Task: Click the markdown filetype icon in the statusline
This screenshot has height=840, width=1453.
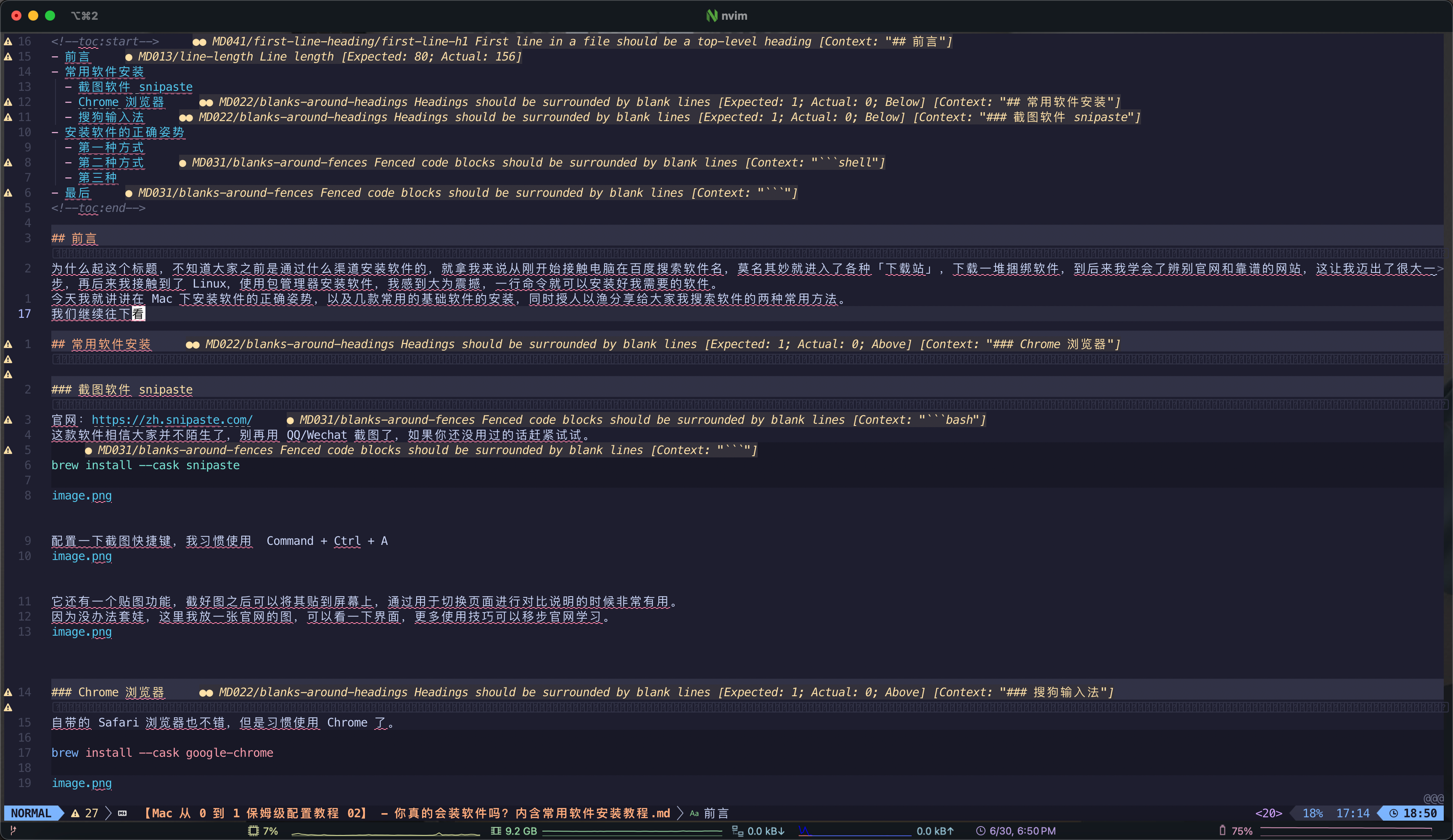Action: coord(122,813)
